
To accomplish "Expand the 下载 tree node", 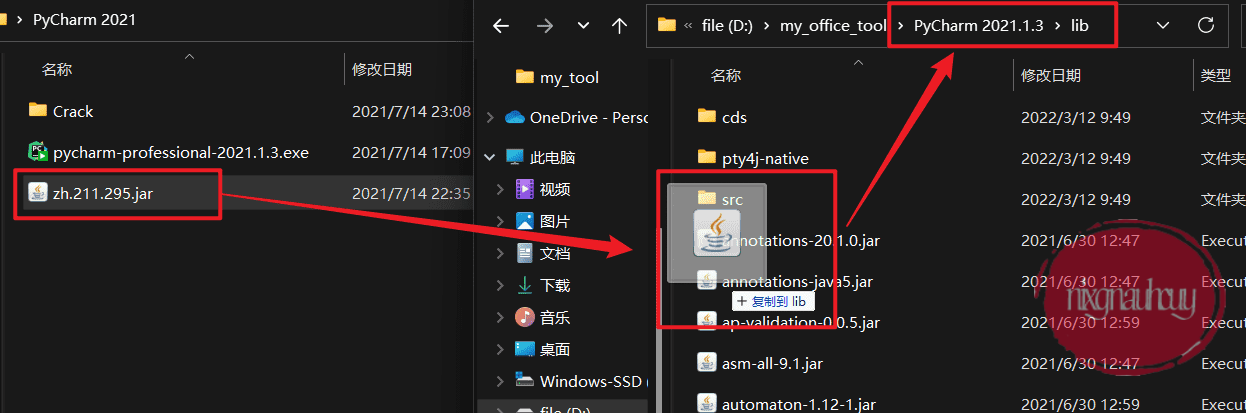I will [500, 285].
